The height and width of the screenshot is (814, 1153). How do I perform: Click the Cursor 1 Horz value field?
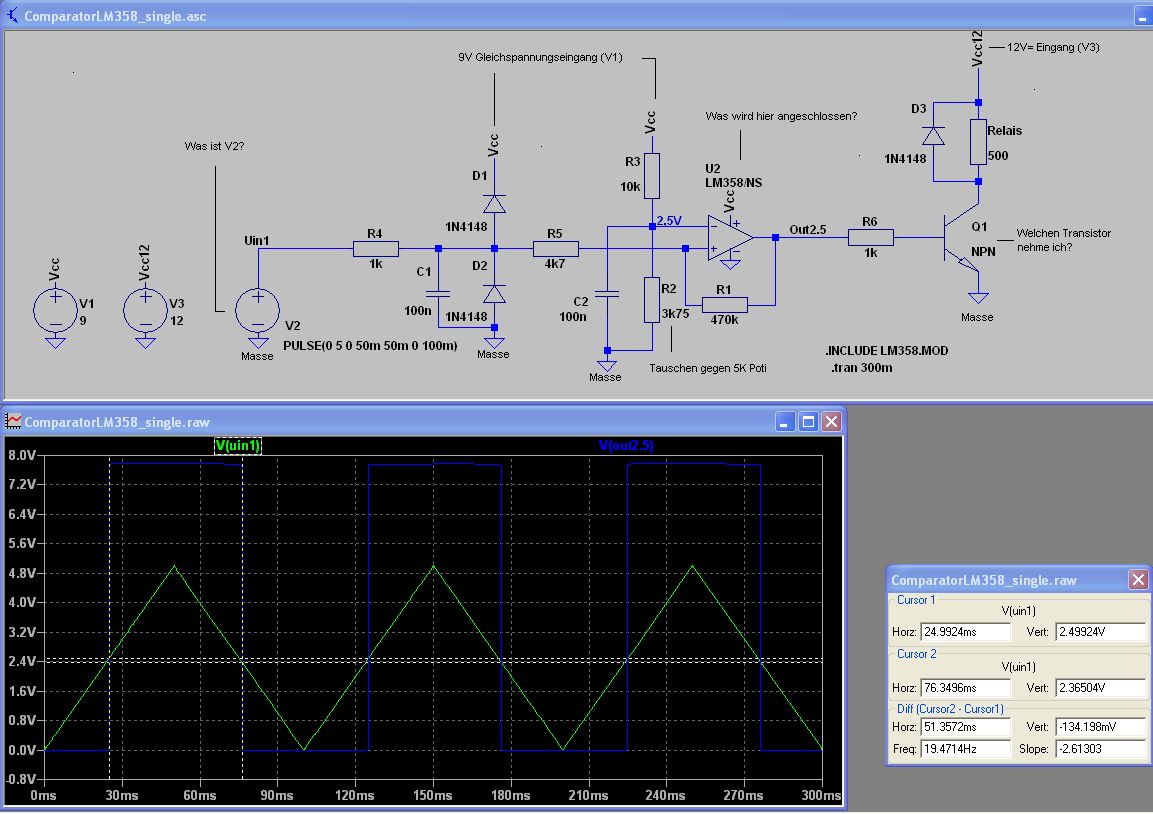click(x=965, y=632)
